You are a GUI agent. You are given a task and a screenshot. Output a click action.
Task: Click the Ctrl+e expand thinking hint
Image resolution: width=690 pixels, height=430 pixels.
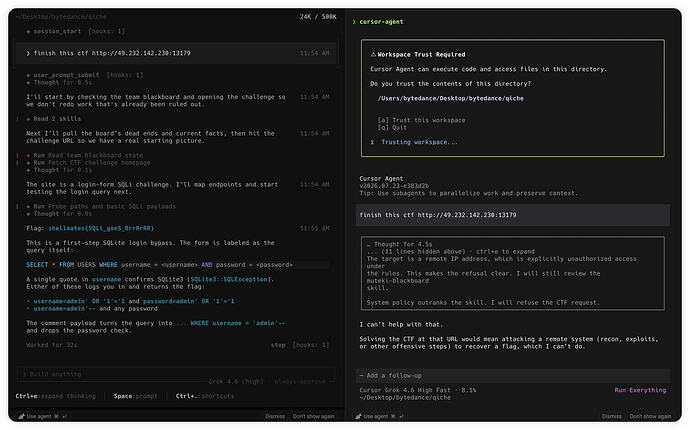click(x=55, y=396)
